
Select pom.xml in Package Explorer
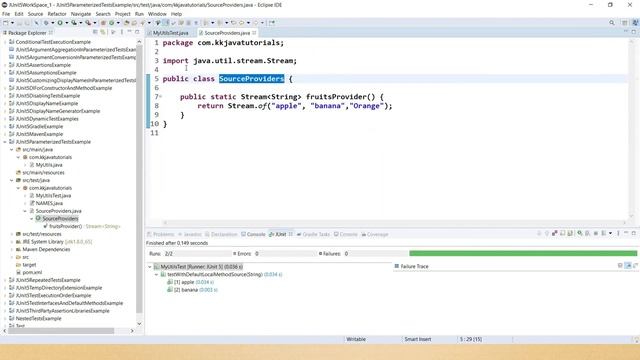pos(32,272)
